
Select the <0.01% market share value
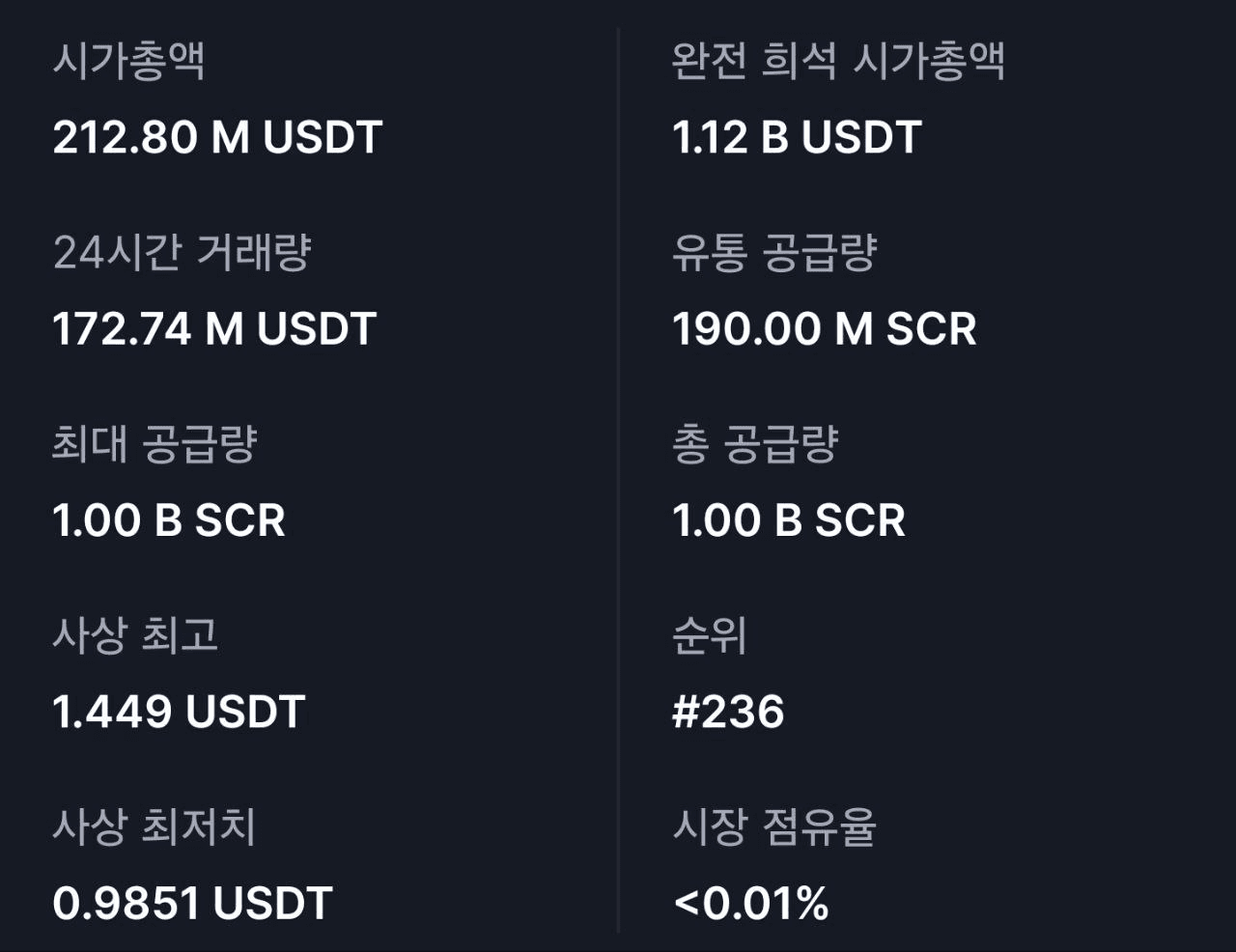750,904
